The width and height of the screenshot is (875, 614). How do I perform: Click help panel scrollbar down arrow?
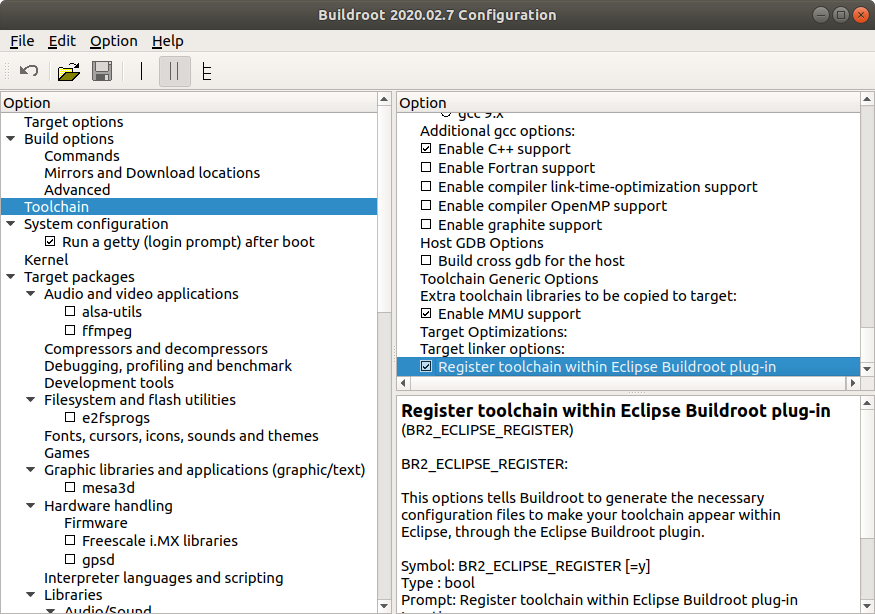point(867,605)
